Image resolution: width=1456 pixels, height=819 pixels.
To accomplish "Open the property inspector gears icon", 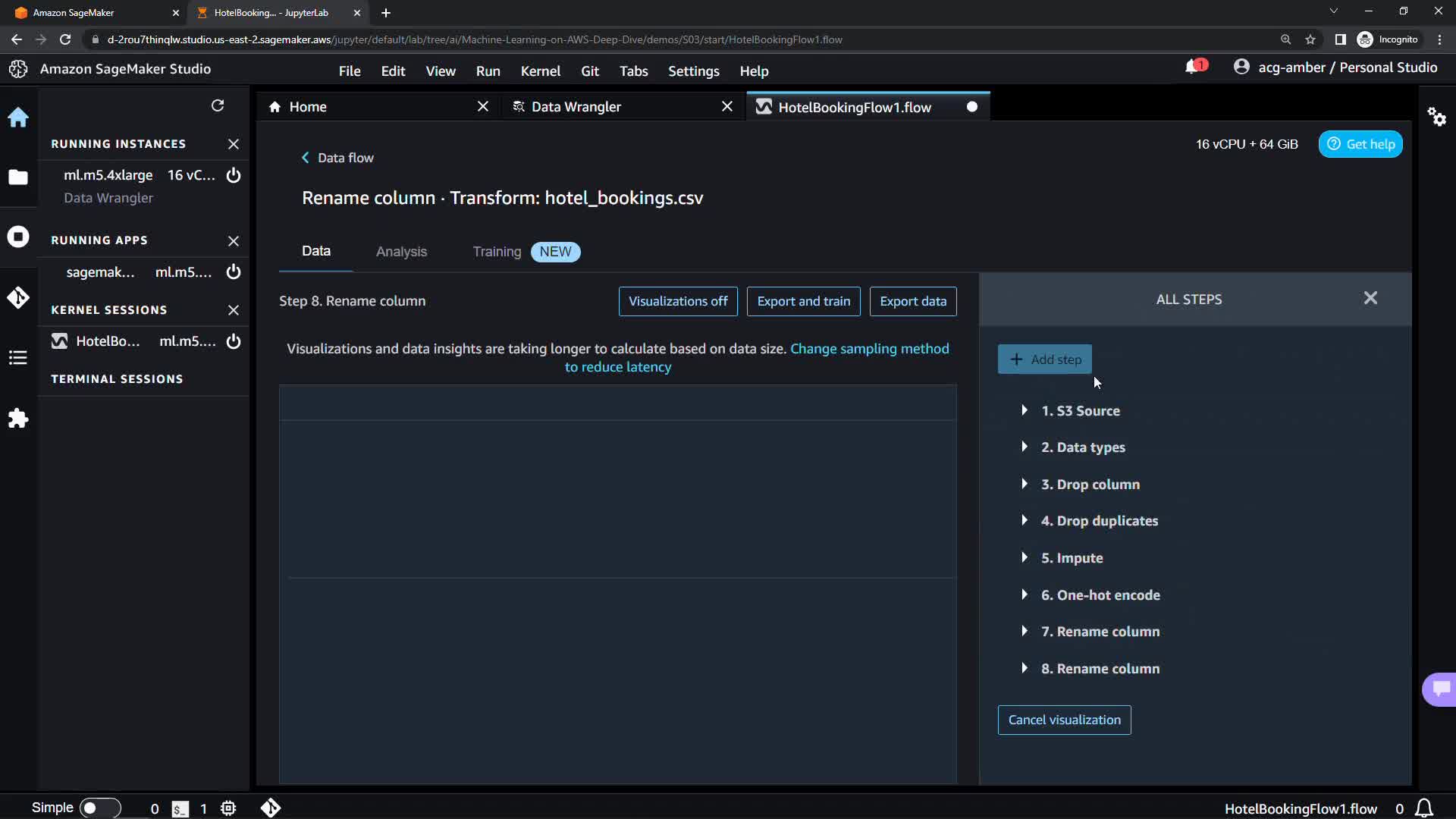I will point(1436,117).
